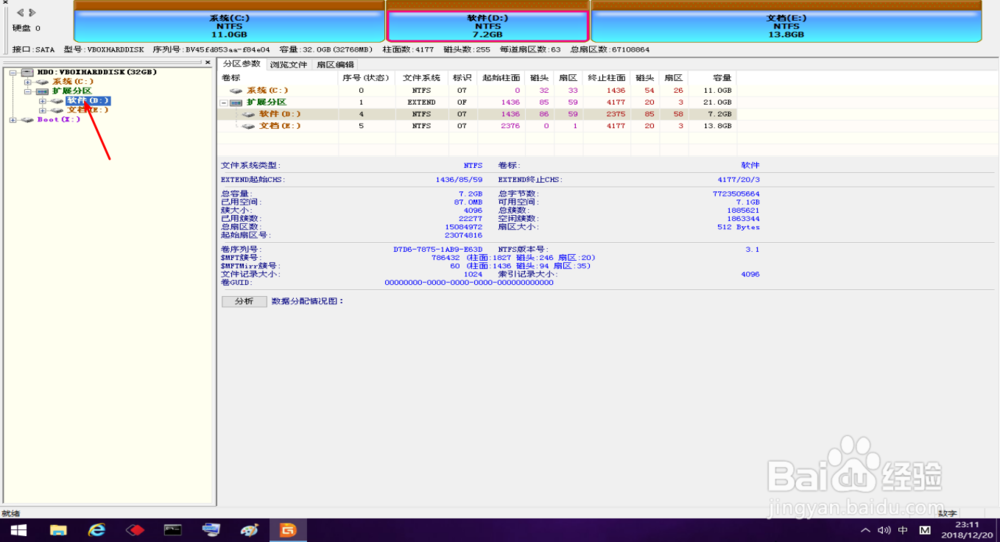
Task: Click the Boot(X:) drive icon in the tree
Action: point(27,120)
